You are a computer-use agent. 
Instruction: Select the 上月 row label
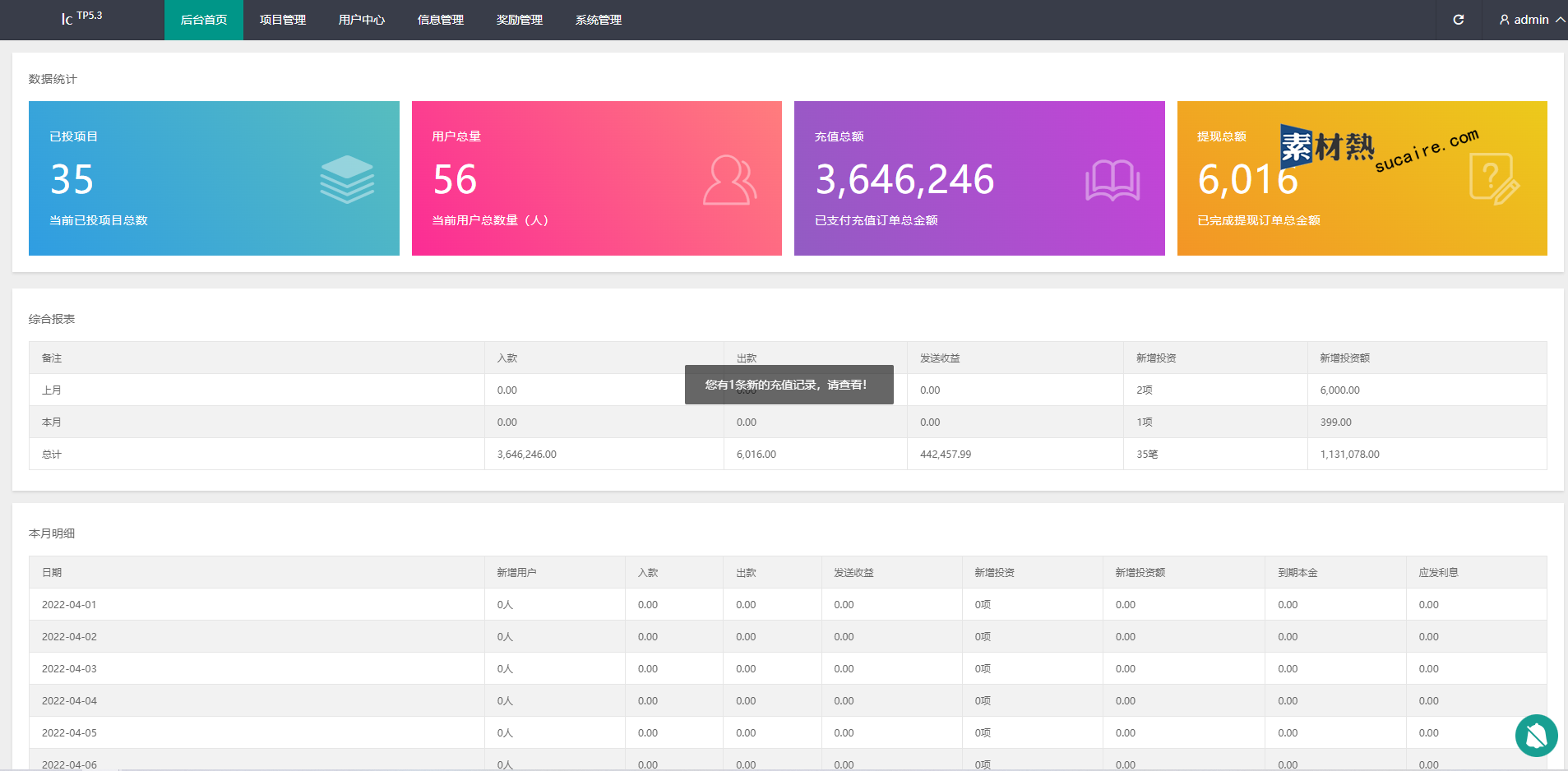(52, 390)
